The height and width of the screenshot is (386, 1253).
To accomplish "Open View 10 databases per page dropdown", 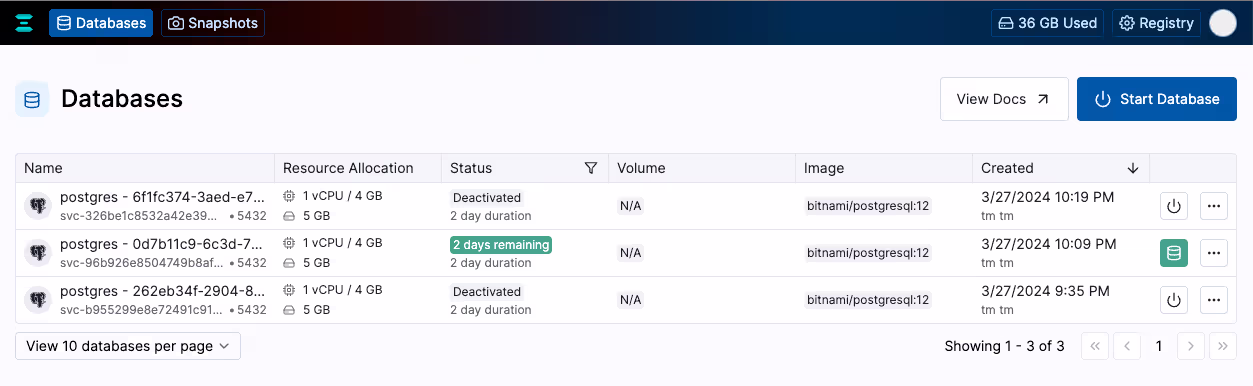I will (128, 346).
